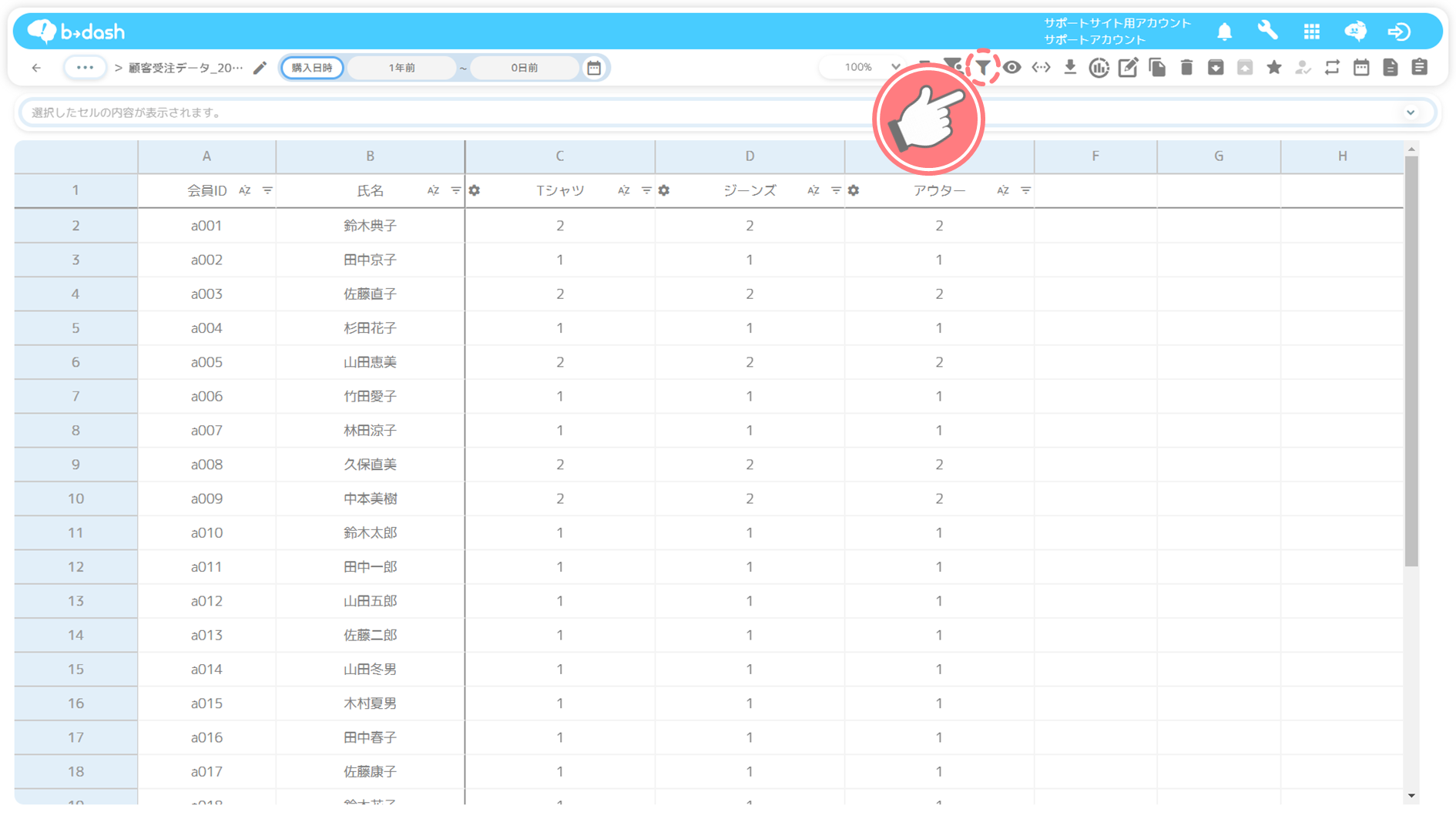The height and width of the screenshot is (819, 1456).
Task: Click the cell 木村夏男
Action: coord(370,703)
